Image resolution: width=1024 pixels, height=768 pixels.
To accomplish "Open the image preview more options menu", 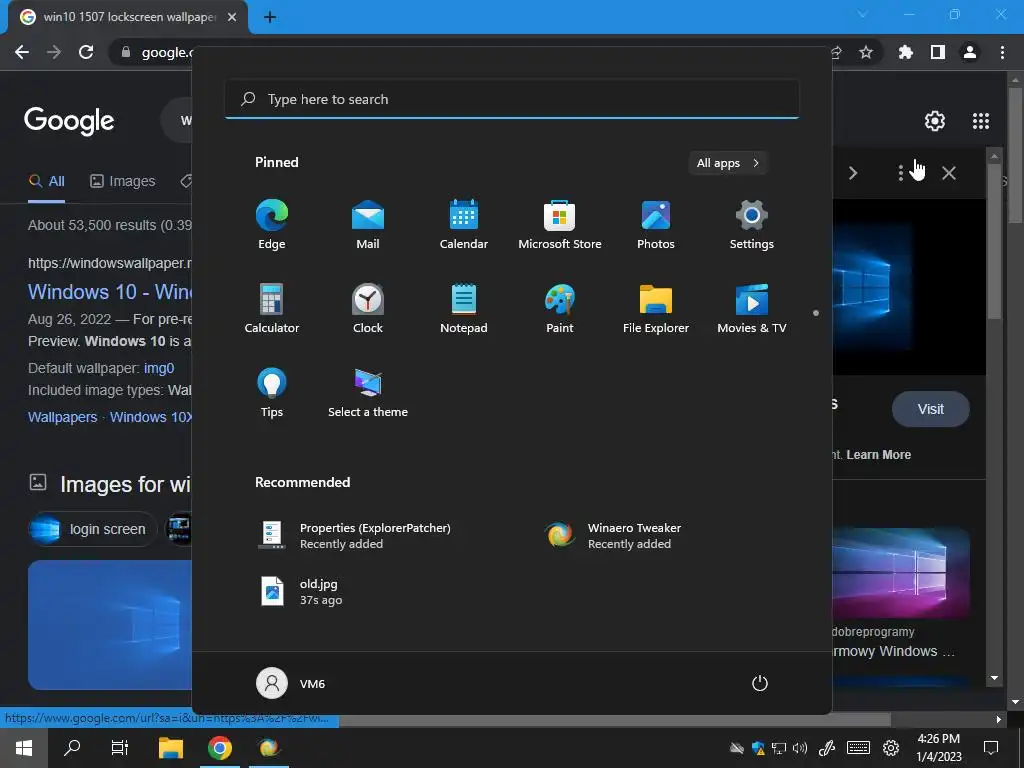I will (x=901, y=173).
